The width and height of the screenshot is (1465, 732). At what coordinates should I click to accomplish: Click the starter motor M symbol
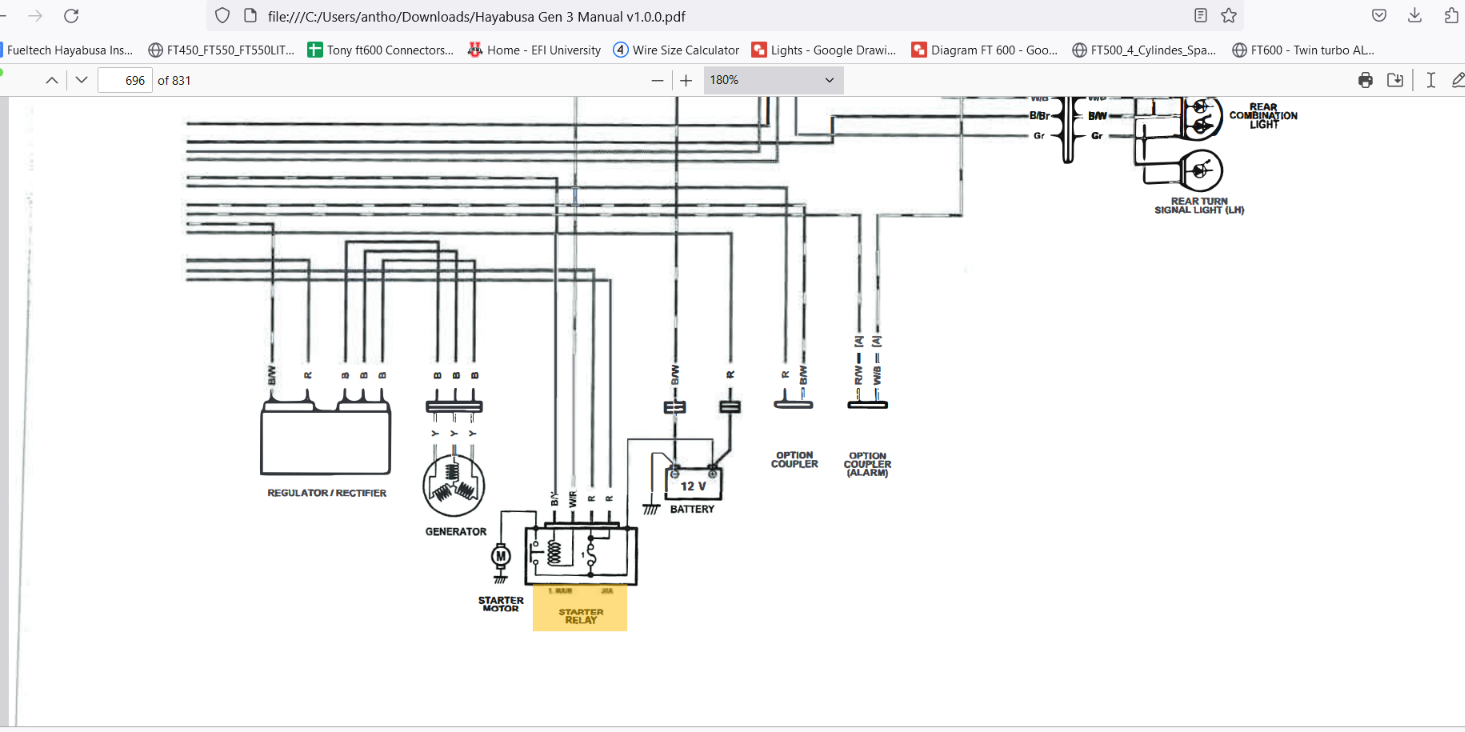[x=501, y=555]
